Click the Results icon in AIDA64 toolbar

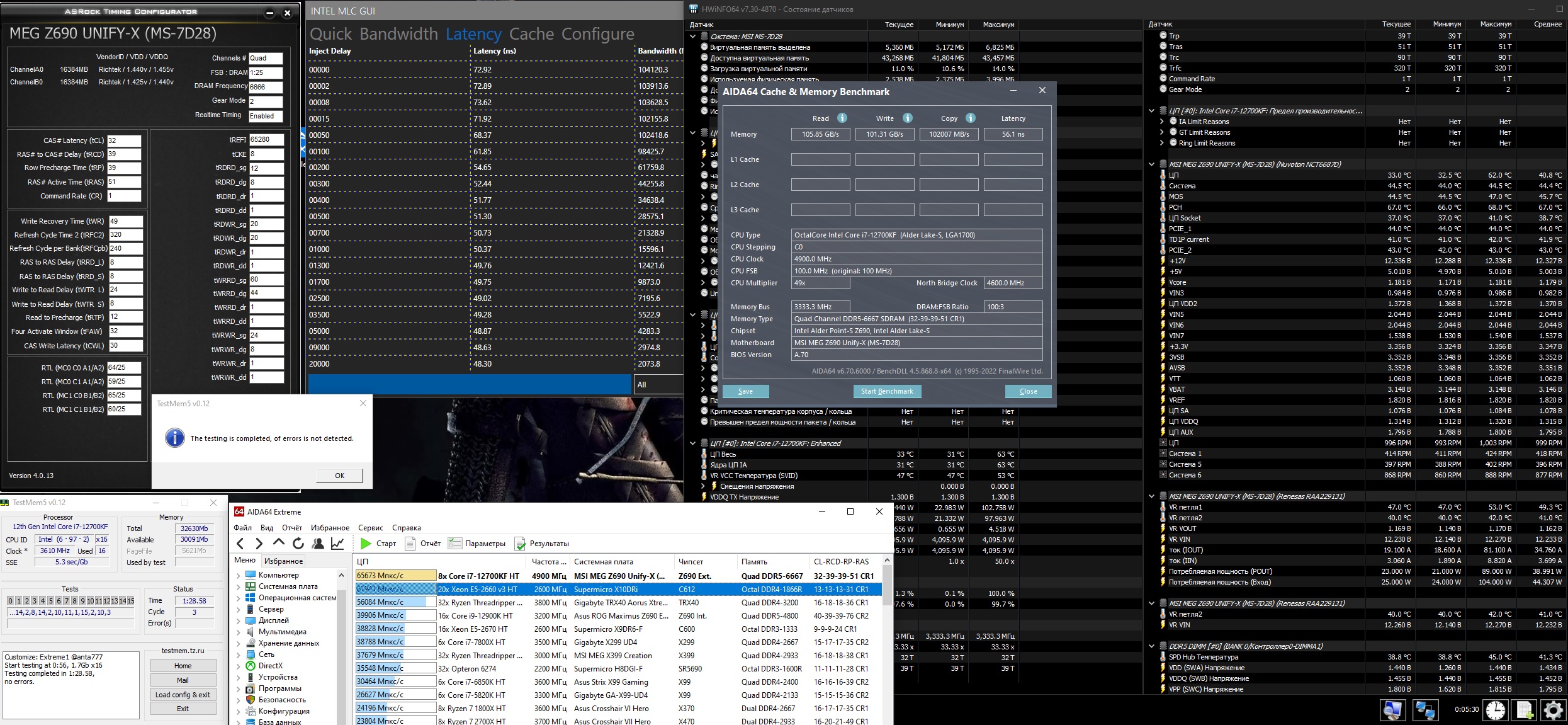[x=520, y=543]
